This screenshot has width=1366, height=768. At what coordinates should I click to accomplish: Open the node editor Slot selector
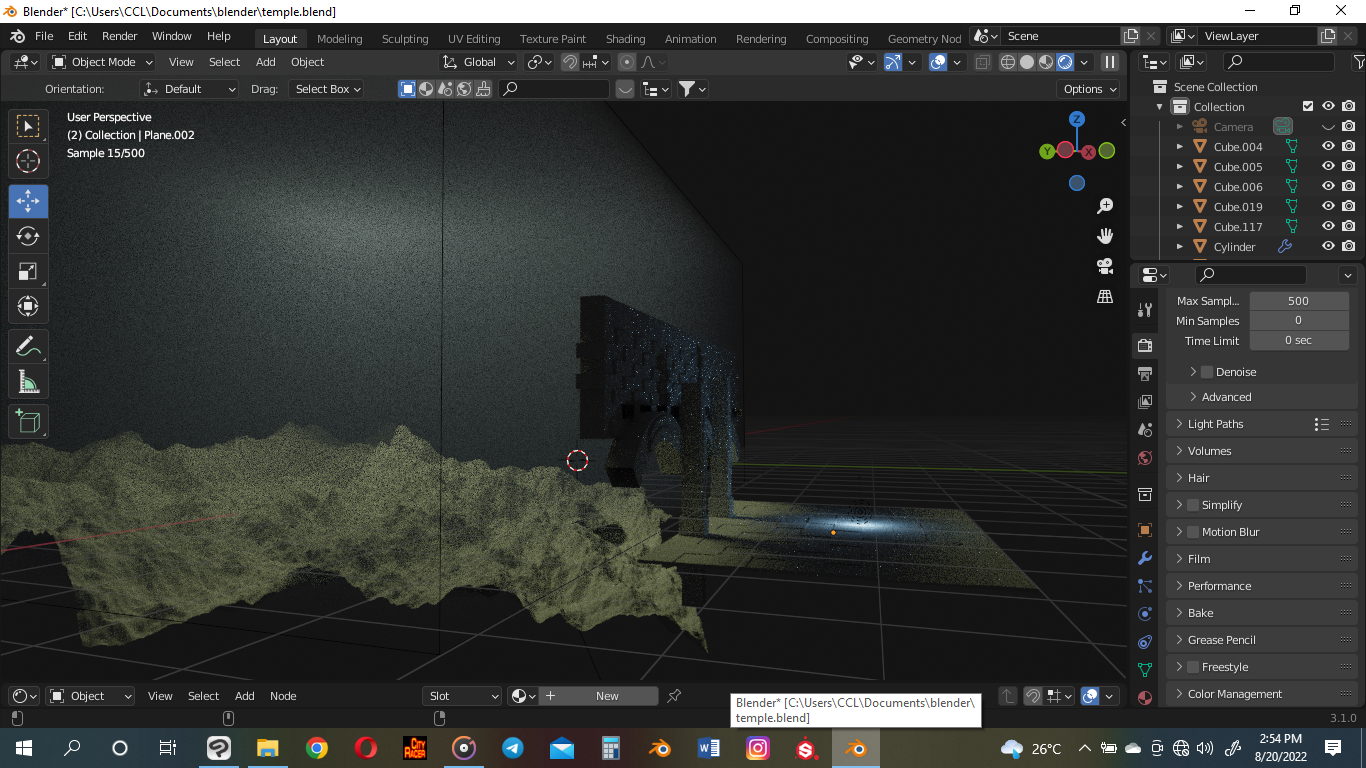coord(462,696)
